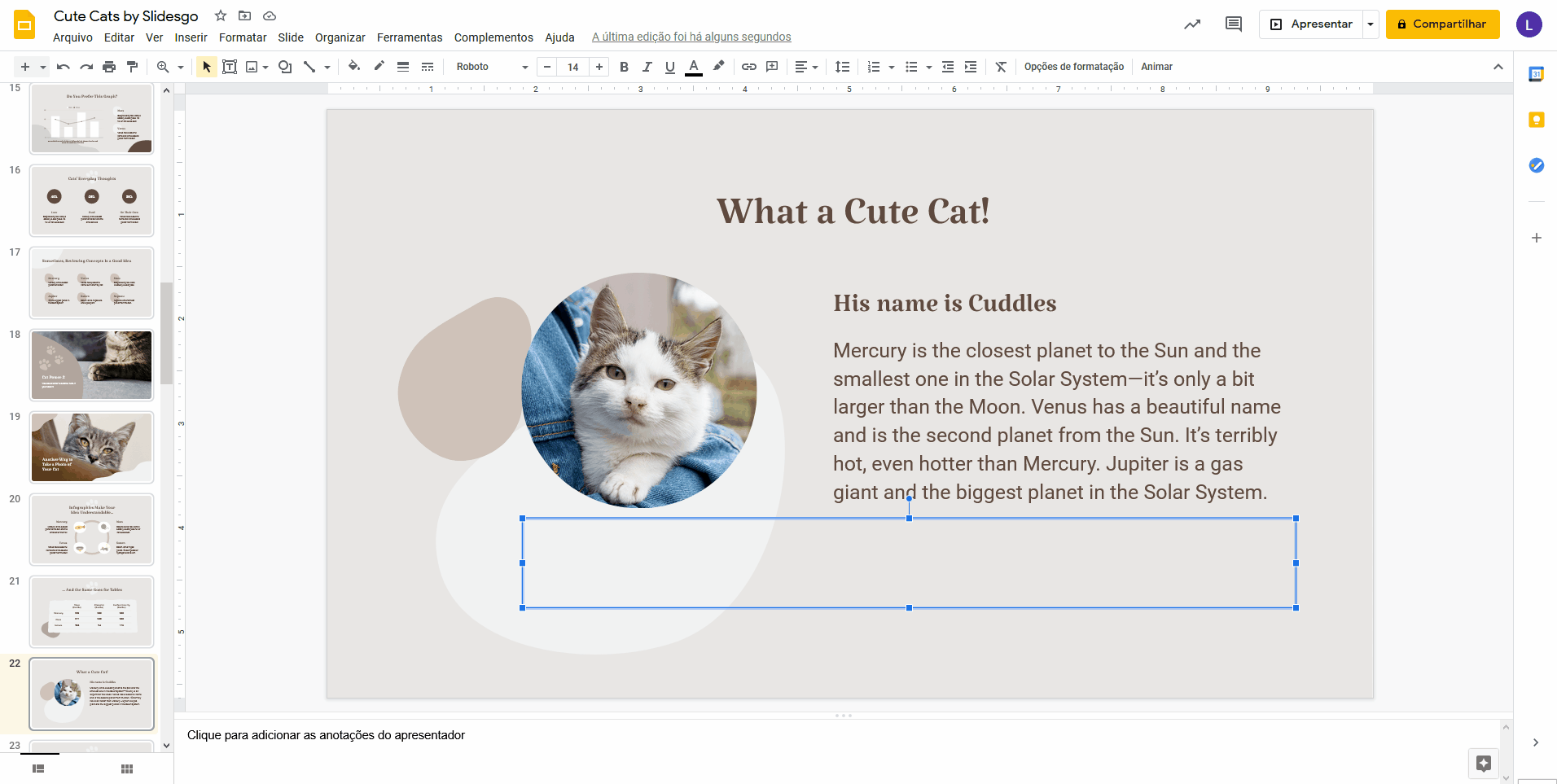The width and height of the screenshot is (1557, 784).
Task: Open the Apresentar options dropdown arrow
Action: (x=1371, y=24)
